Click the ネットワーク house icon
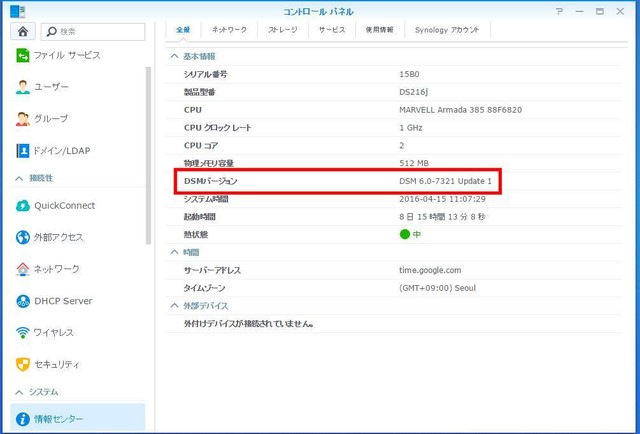The width and height of the screenshot is (640, 434). point(23,269)
